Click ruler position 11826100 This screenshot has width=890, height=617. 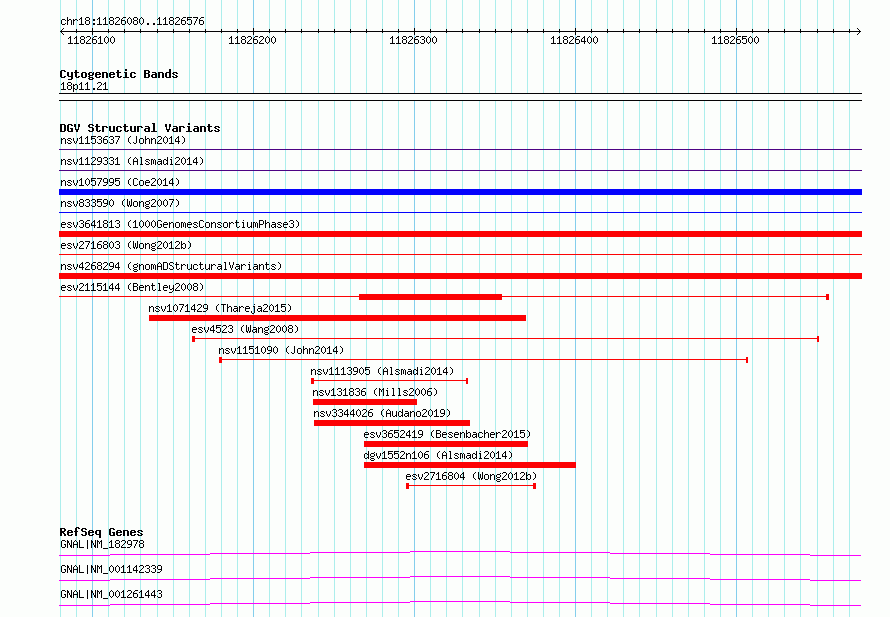[91, 40]
